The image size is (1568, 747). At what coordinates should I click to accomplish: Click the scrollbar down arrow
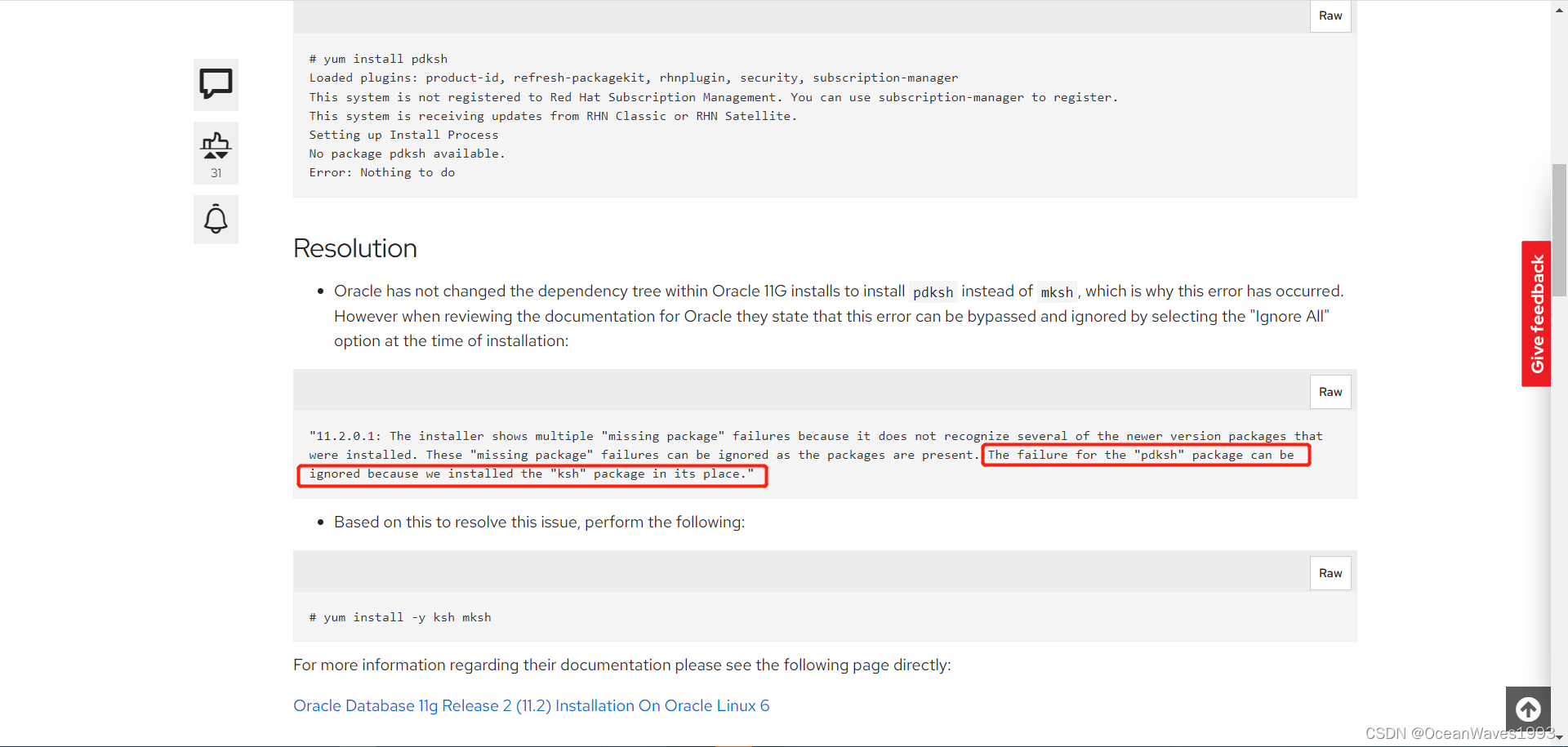tap(1559, 738)
